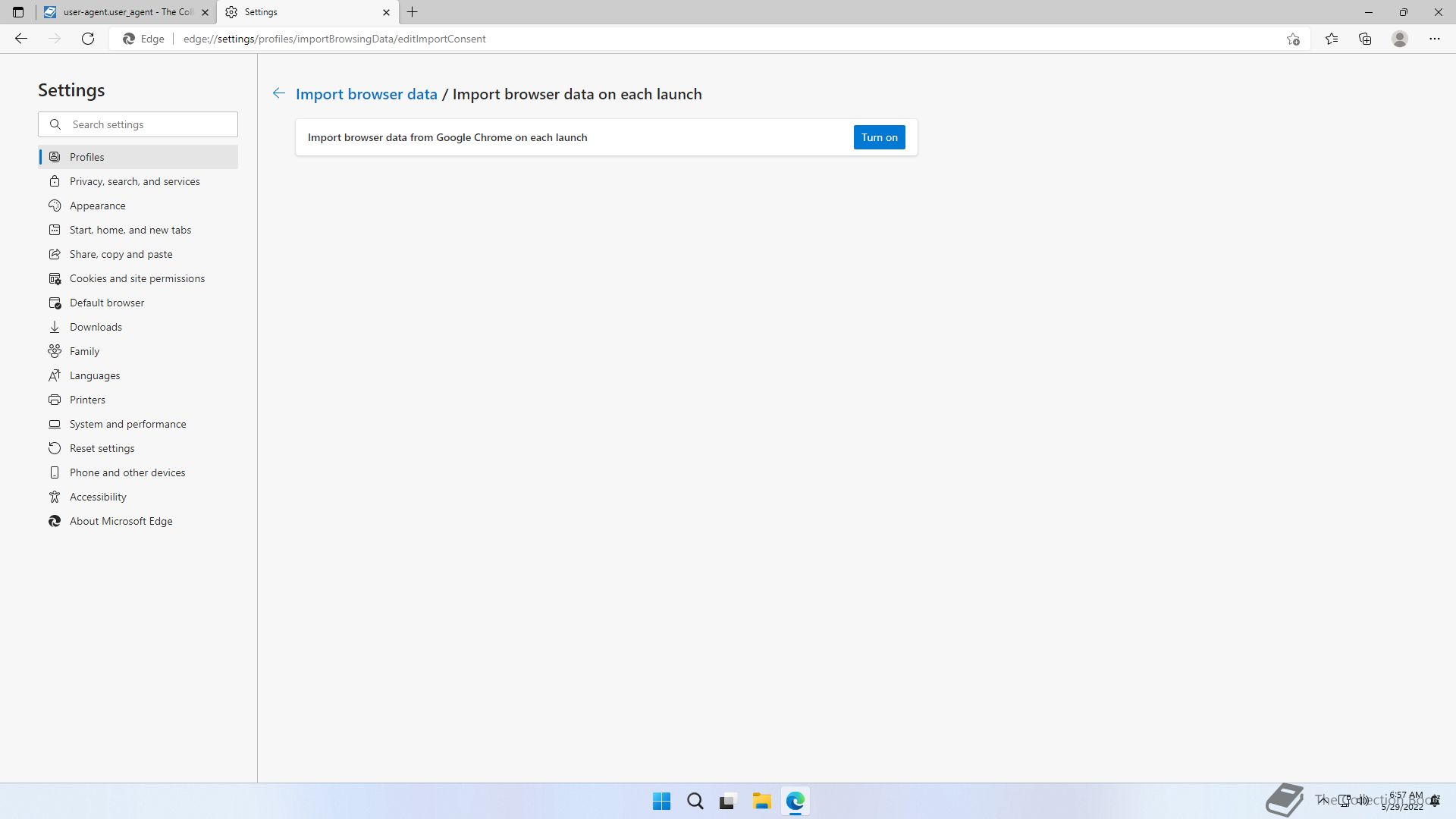Image resolution: width=1456 pixels, height=819 pixels.
Task: Open the Collections icon in toolbar
Action: [1365, 39]
